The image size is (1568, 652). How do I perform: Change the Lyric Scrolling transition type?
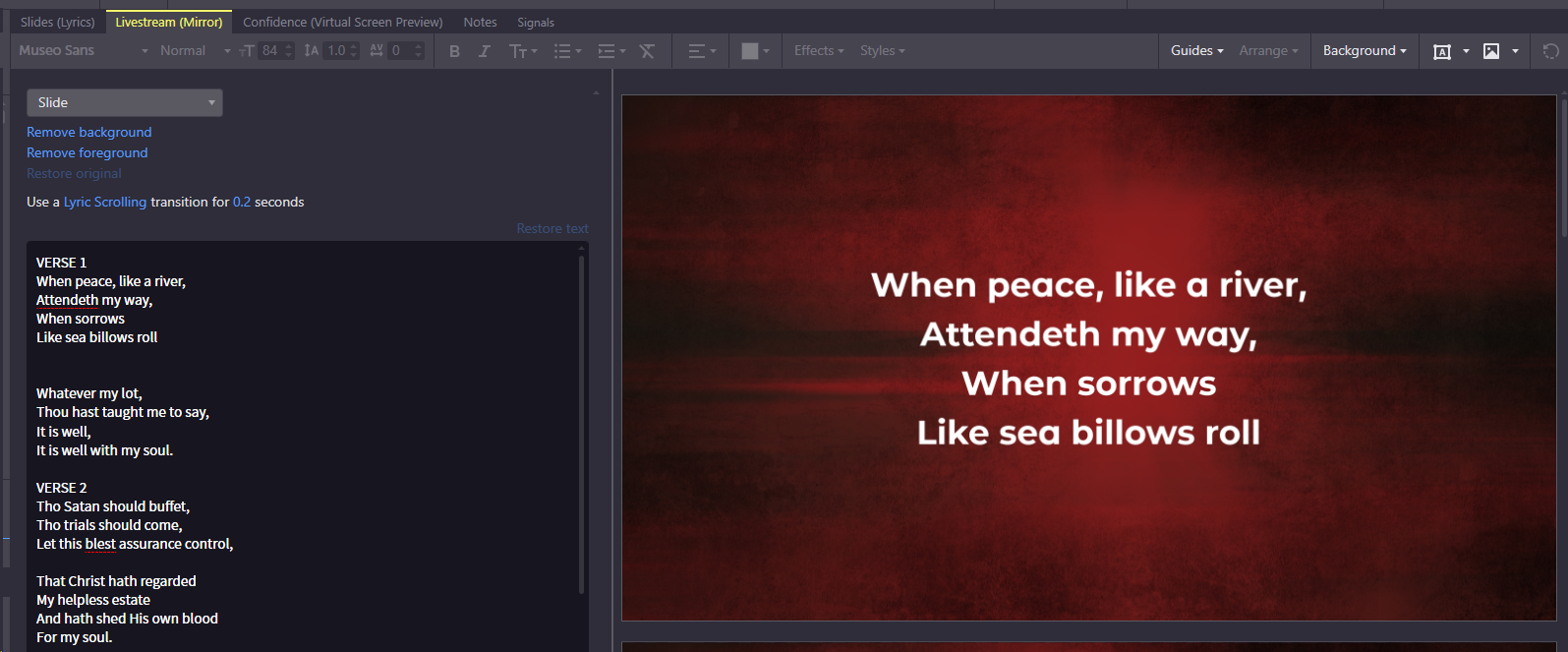(x=105, y=202)
